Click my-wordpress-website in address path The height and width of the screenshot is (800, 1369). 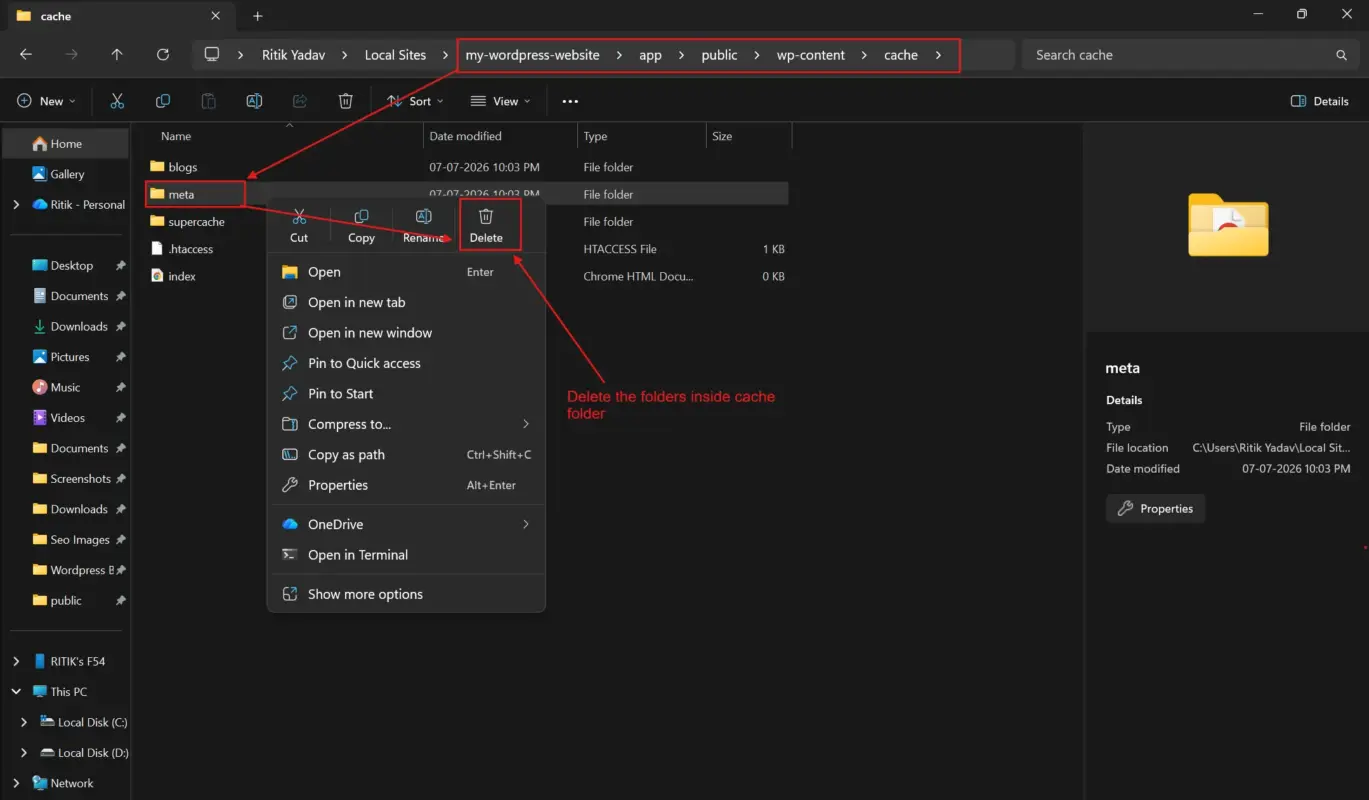tap(533, 55)
